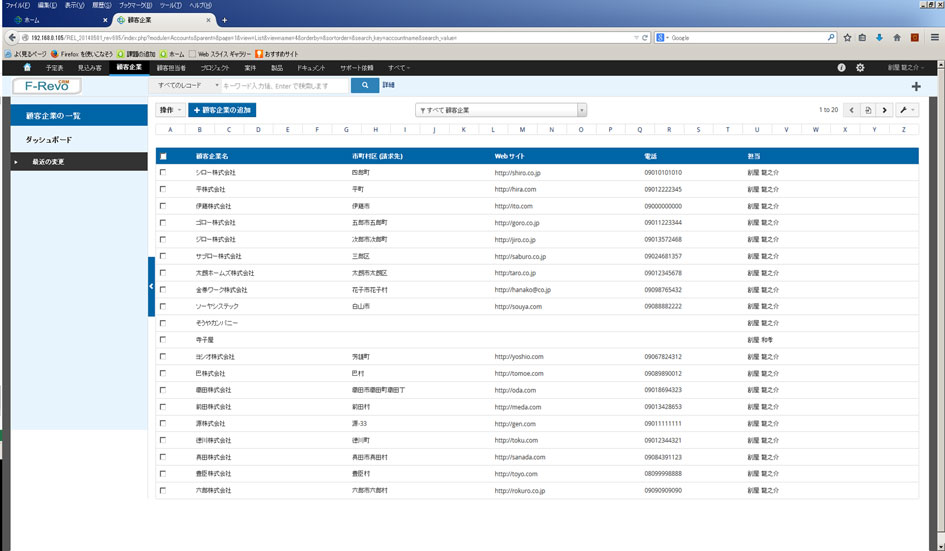Click Firefox back arrow button
Viewport: 945px width, 551px height.
12,37
